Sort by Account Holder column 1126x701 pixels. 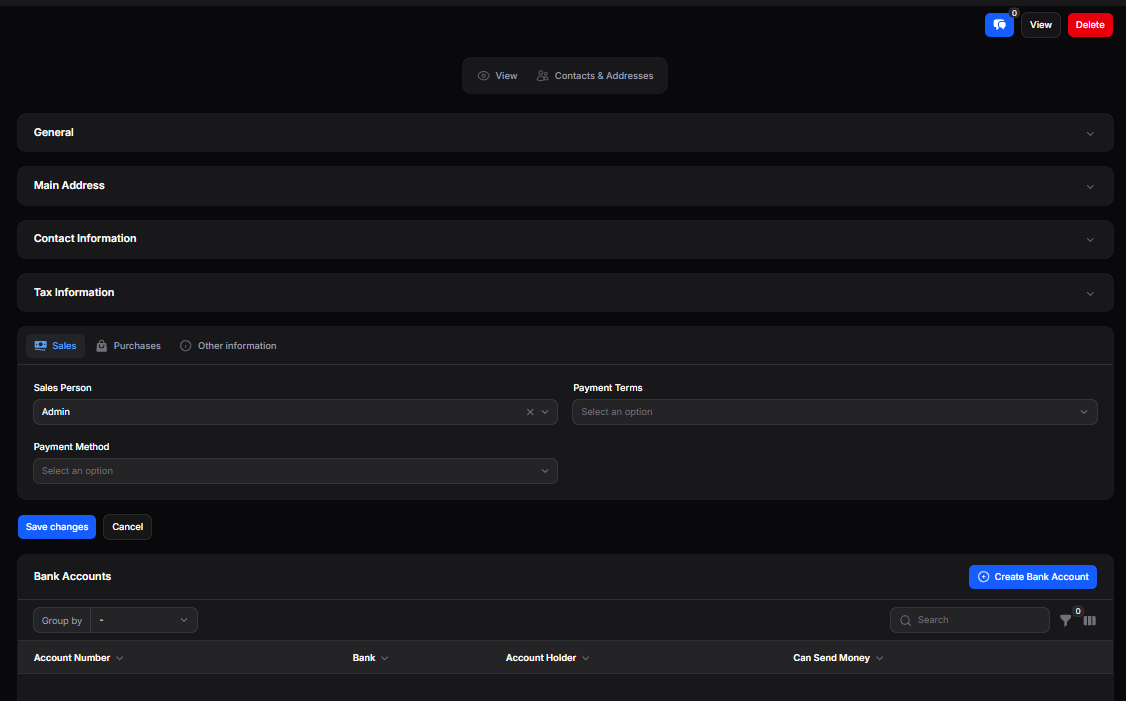[x=547, y=658]
